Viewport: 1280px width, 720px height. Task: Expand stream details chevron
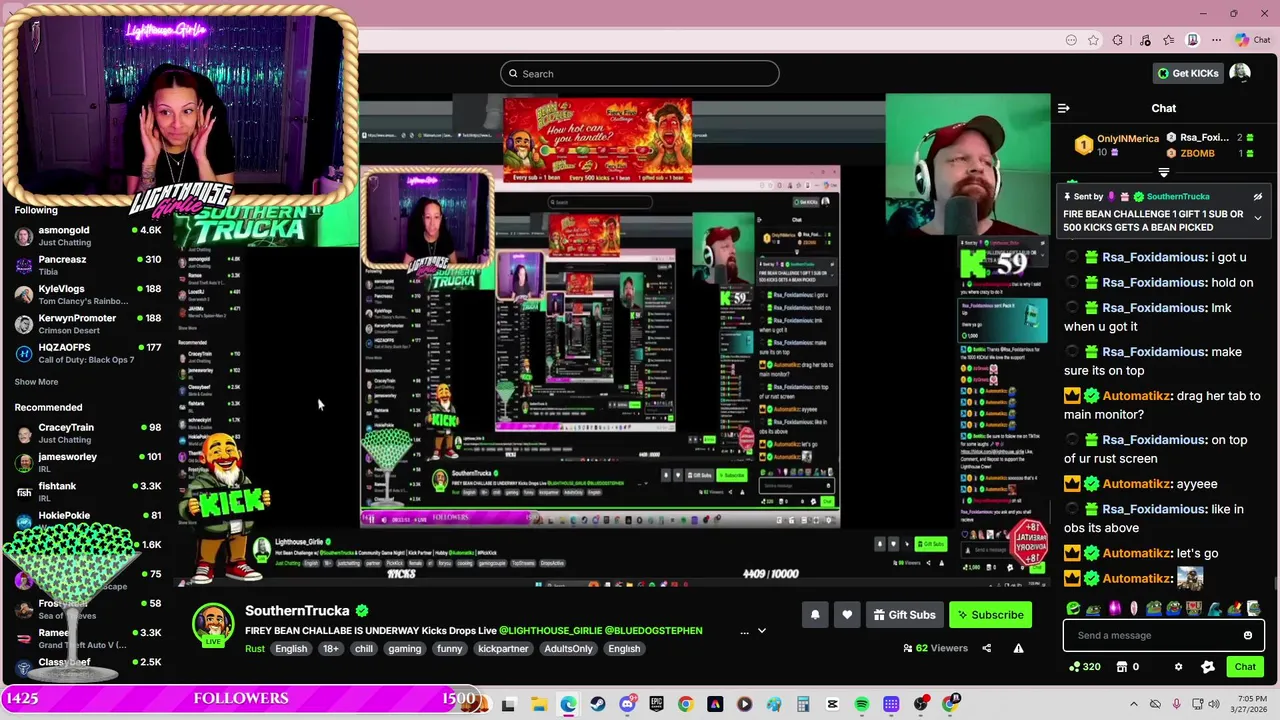point(761,631)
